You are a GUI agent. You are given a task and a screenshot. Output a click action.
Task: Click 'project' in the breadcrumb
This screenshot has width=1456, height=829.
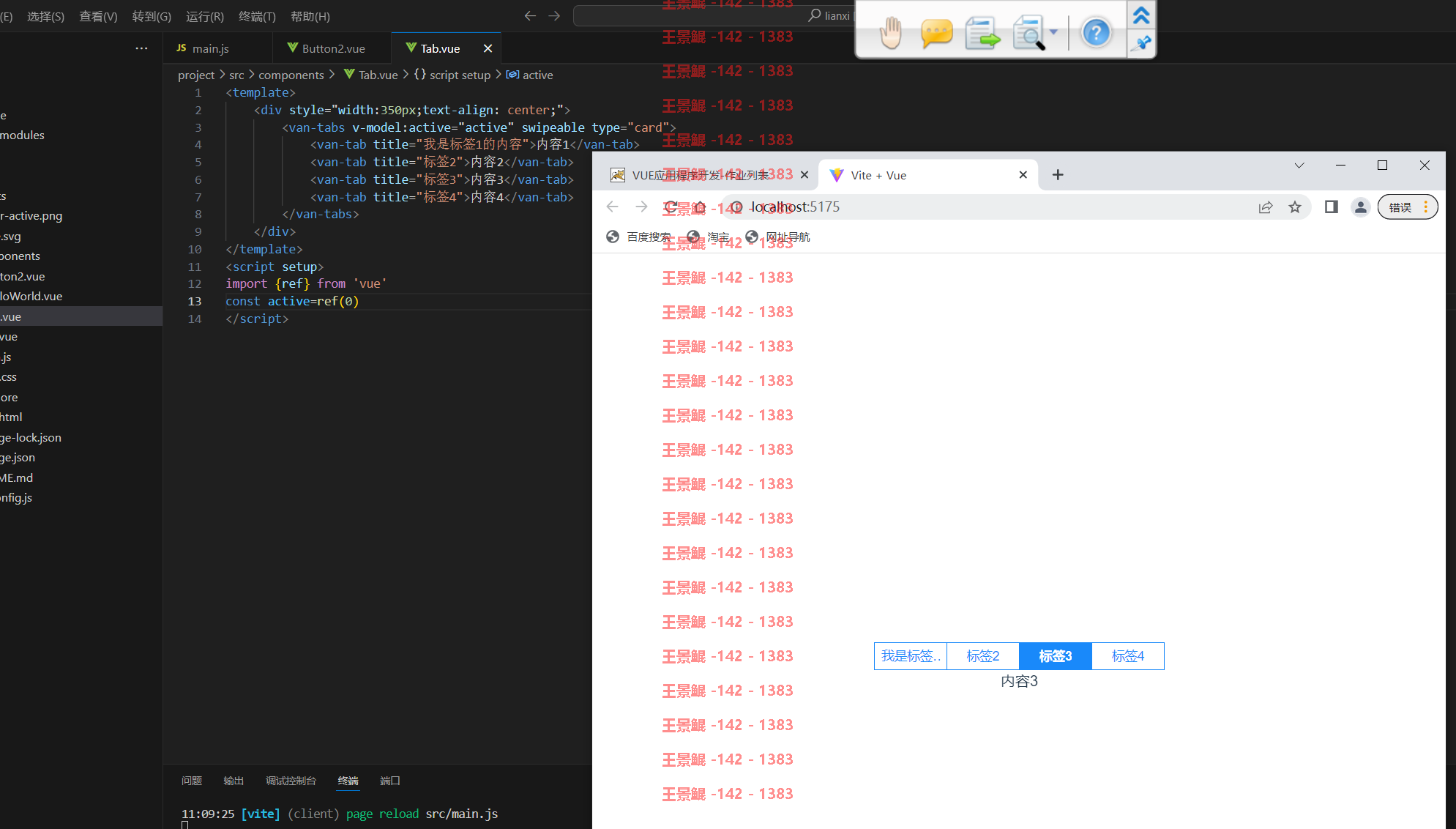pyautogui.click(x=196, y=75)
